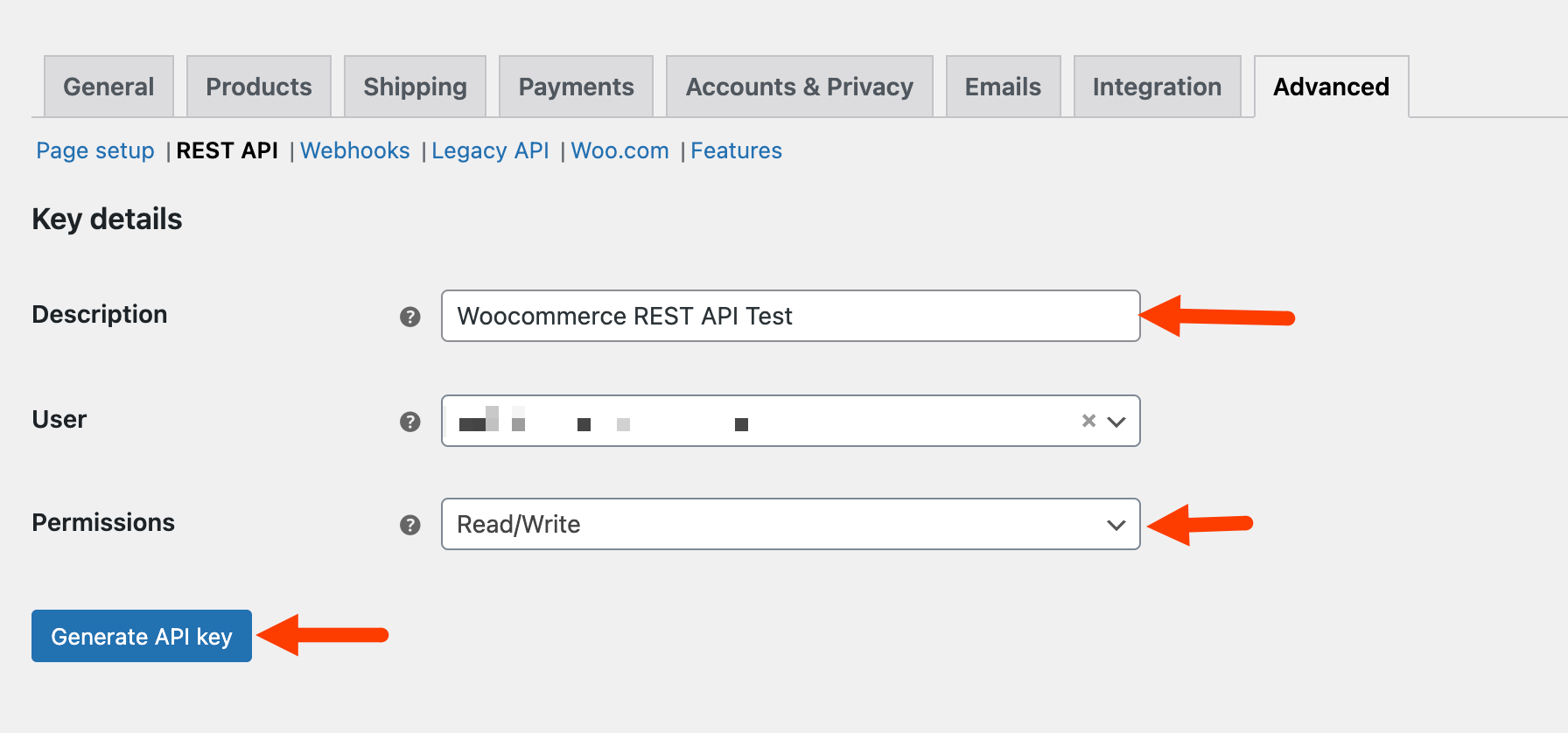Focus the Description text field
This screenshot has height=733, width=1568.
[x=789, y=316]
